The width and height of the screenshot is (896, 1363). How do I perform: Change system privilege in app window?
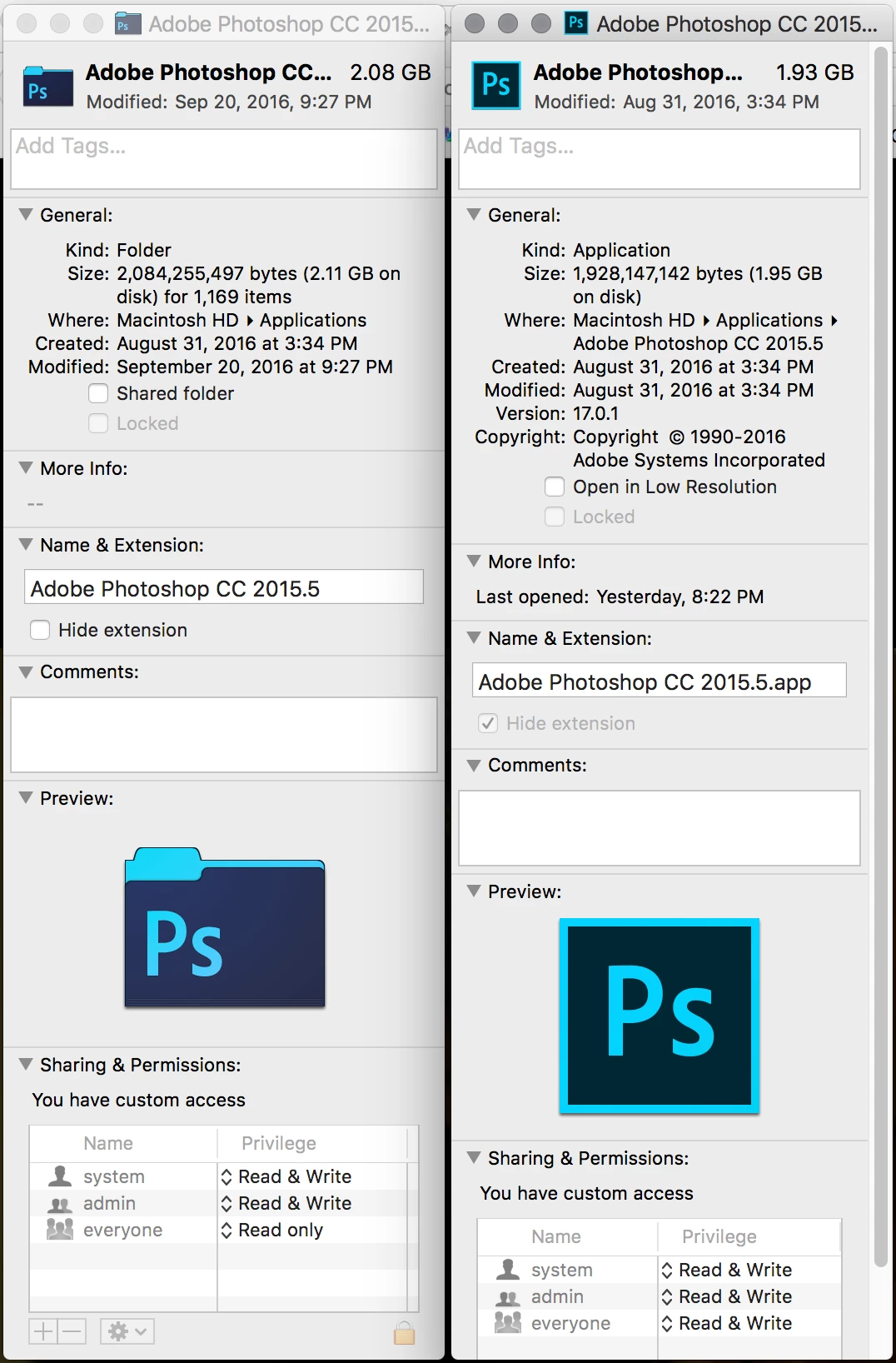pyautogui.click(x=727, y=1270)
